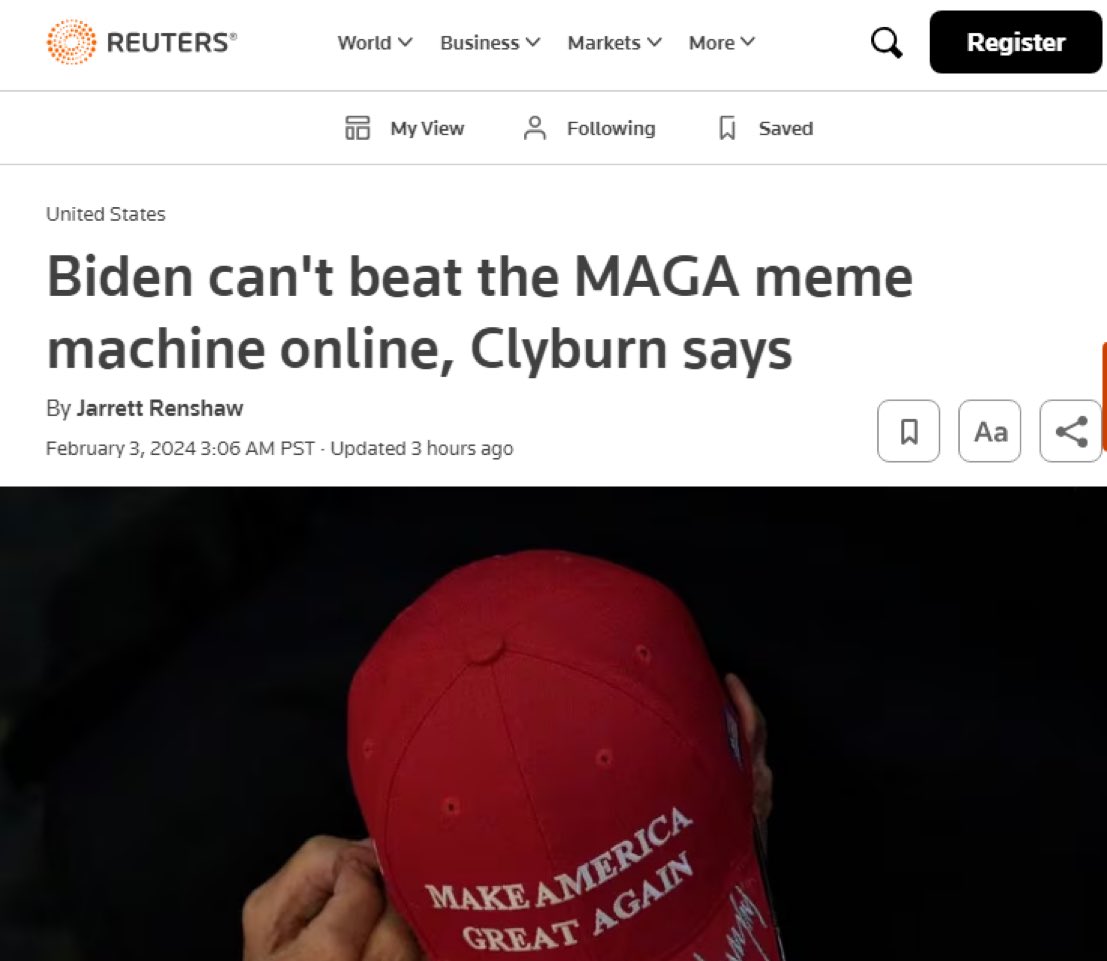Select the Saved tab label
Viewport: 1107px width, 961px height.
[786, 129]
